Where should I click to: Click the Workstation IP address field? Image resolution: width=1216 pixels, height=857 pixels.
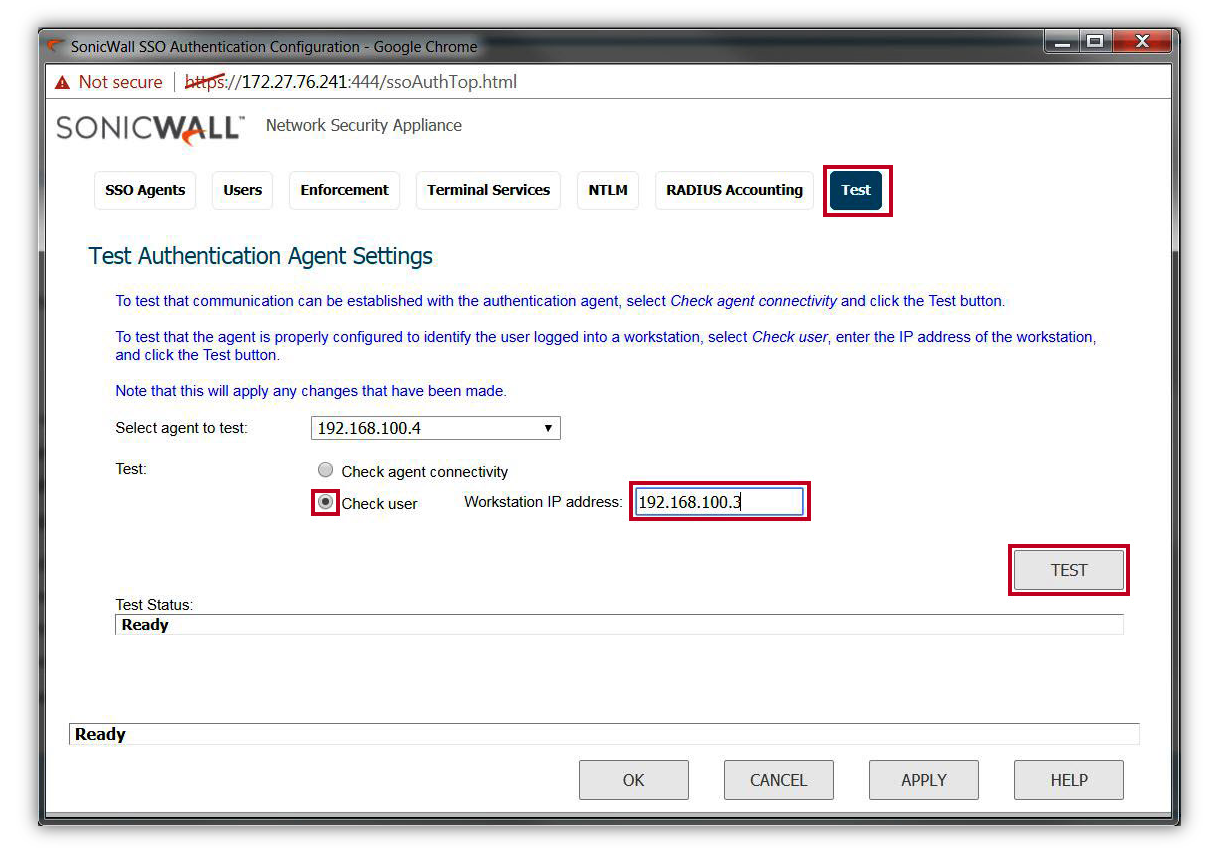(719, 502)
